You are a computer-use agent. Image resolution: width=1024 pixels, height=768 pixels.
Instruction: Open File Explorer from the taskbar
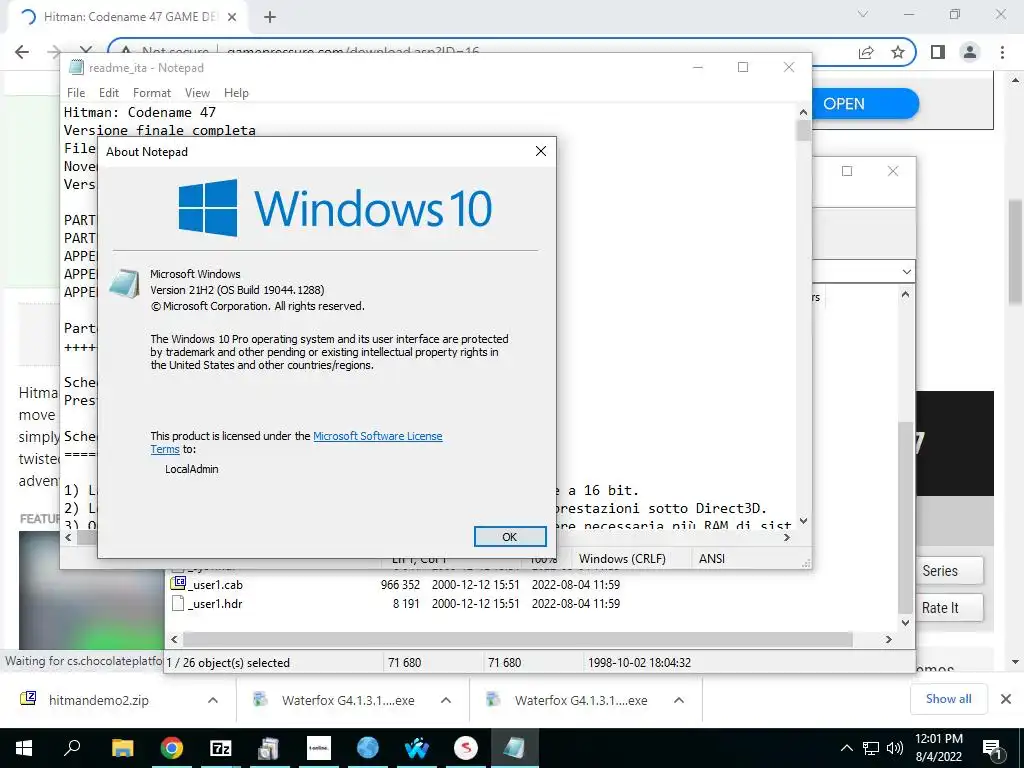[122, 748]
